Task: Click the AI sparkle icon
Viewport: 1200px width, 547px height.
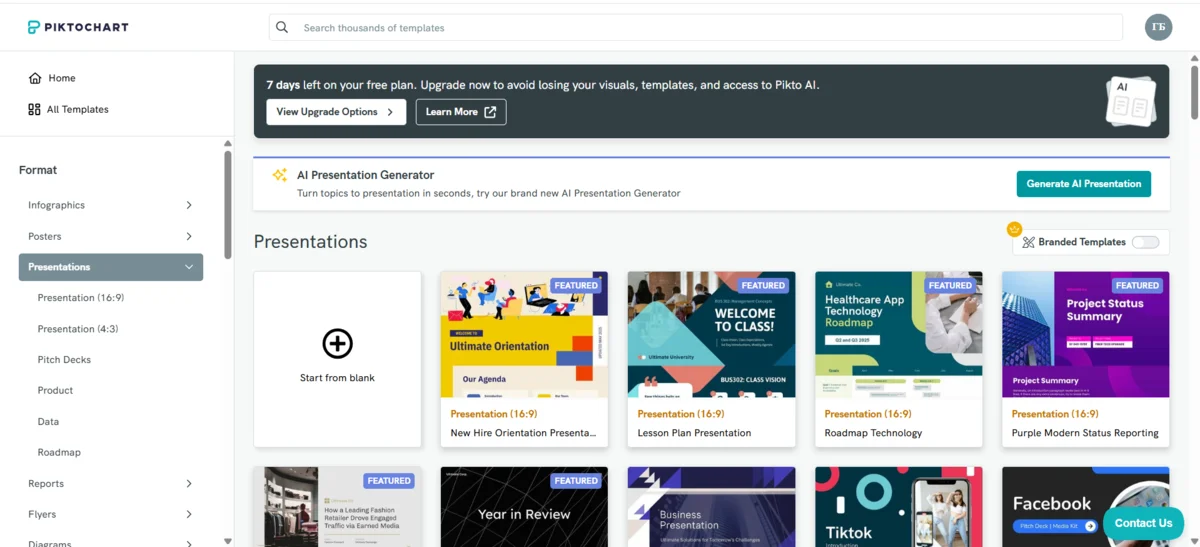Action: pyautogui.click(x=280, y=175)
